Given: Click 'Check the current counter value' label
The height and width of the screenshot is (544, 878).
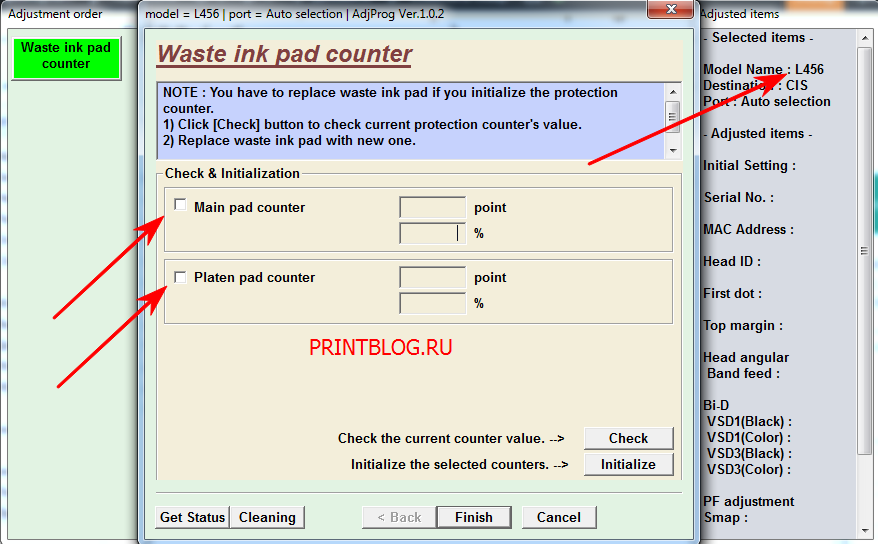Looking at the screenshot, I should 451,438.
